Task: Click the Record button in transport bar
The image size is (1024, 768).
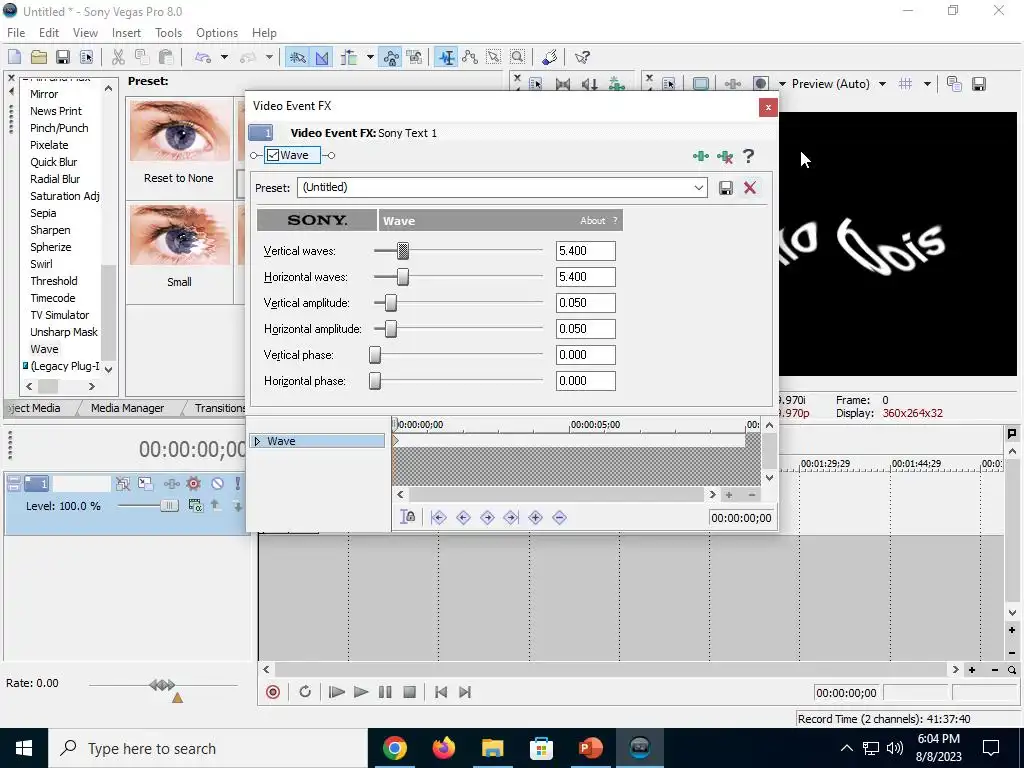Action: (x=273, y=692)
